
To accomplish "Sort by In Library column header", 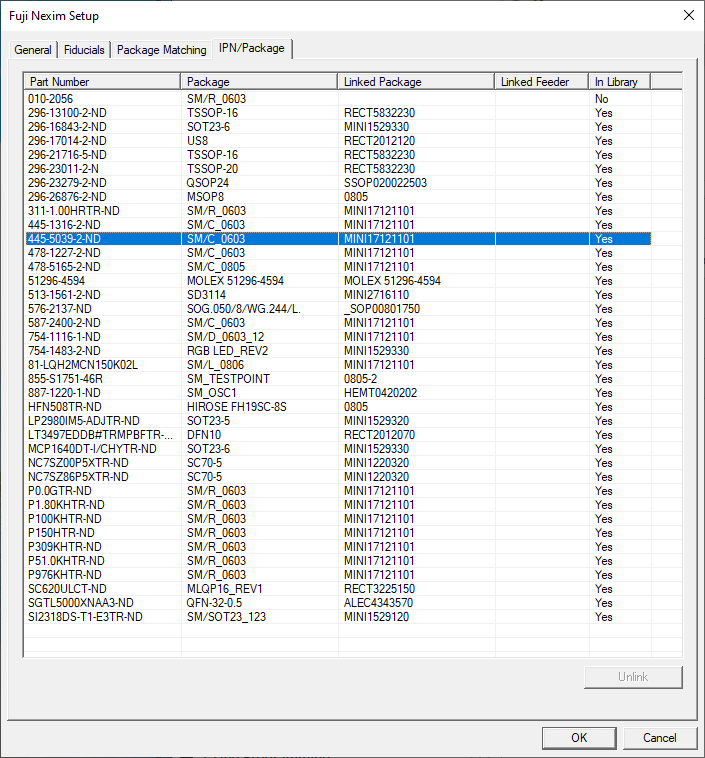I will pyautogui.click(x=620, y=82).
